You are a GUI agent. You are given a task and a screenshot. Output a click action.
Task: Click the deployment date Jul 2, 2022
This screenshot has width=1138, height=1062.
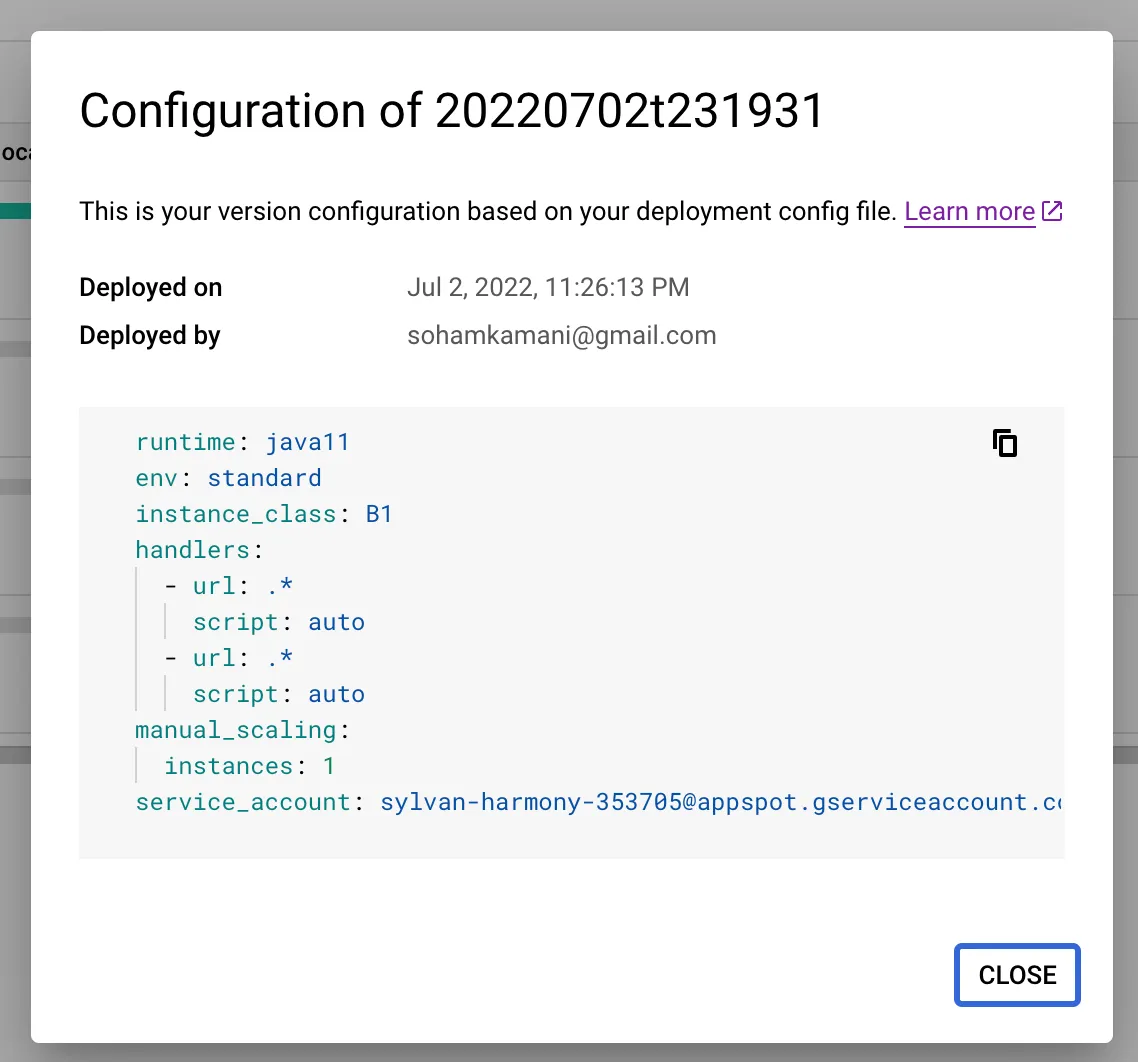[548, 287]
